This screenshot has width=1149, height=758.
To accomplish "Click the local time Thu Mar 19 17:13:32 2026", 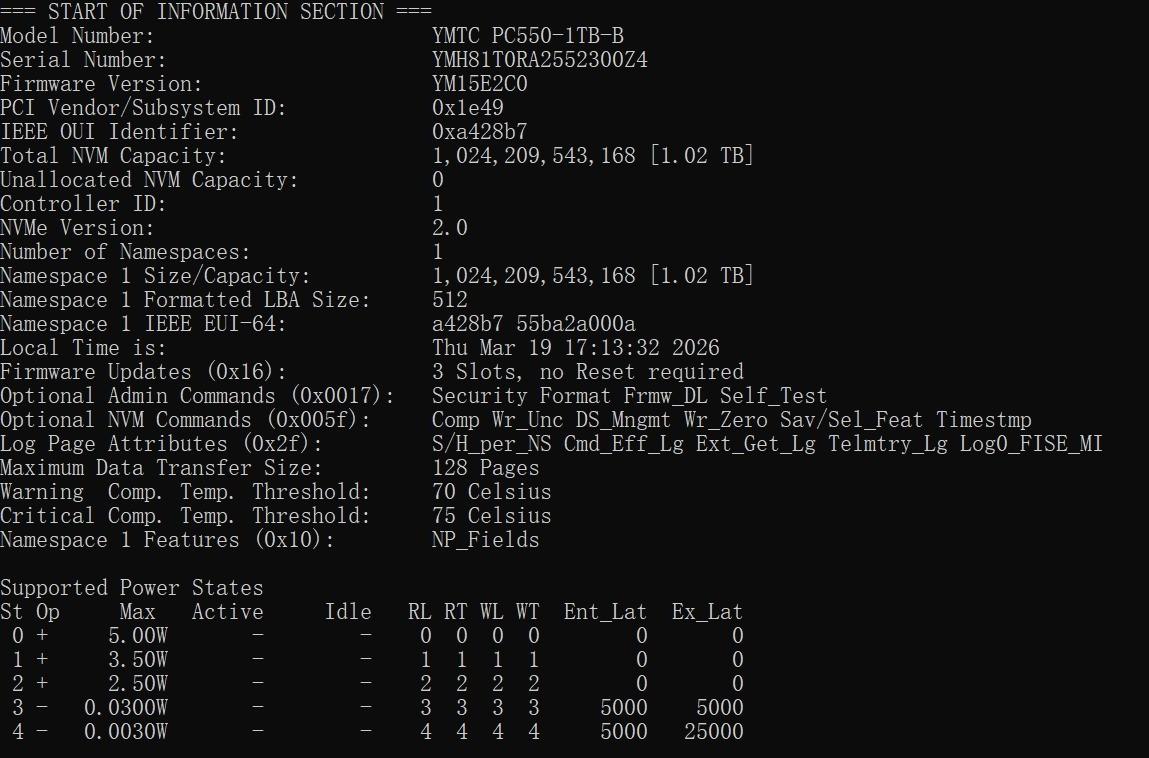I will pyautogui.click(x=576, y=348).
